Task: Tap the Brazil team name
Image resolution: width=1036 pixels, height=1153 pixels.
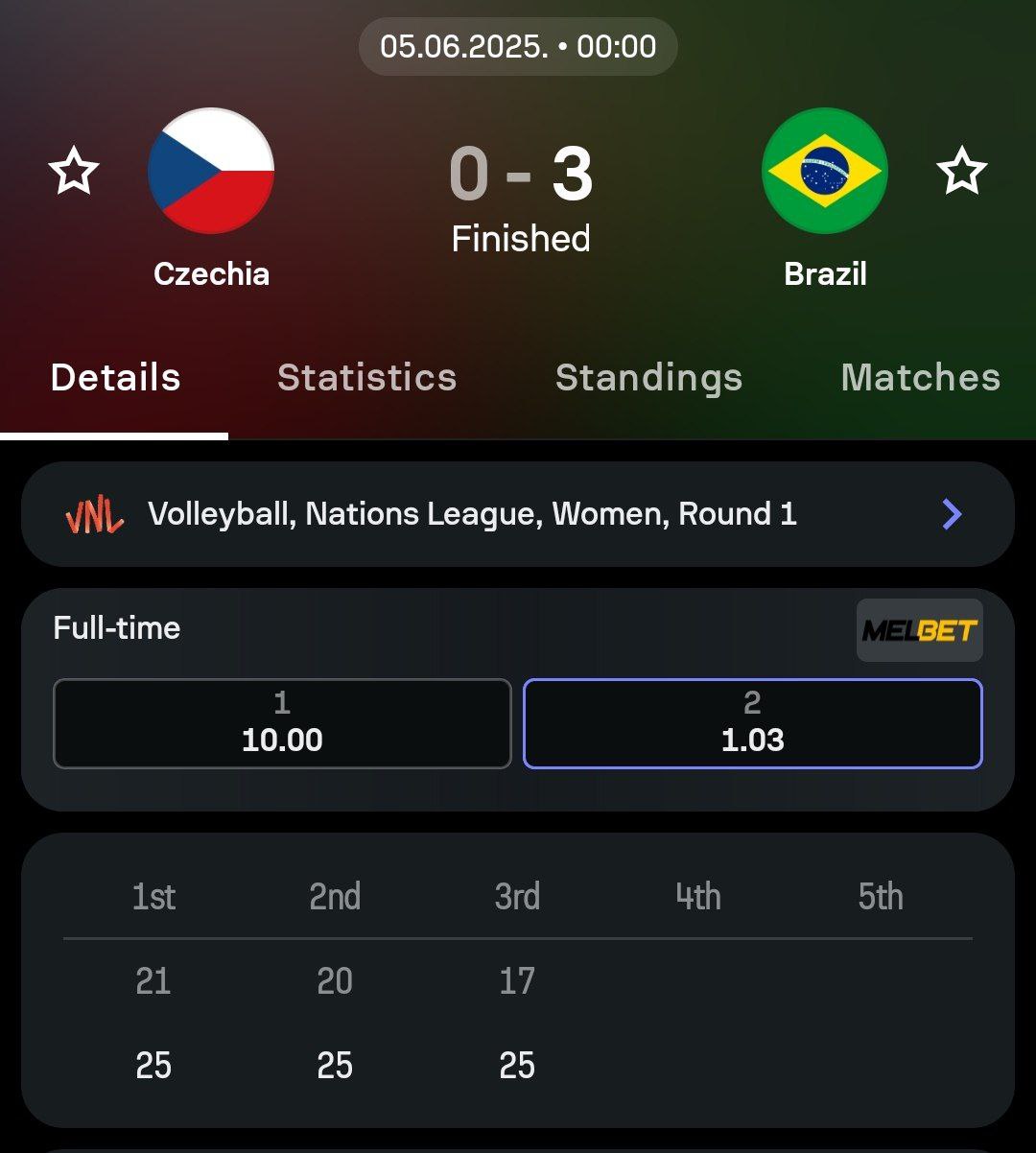Action: coord(825,274)
